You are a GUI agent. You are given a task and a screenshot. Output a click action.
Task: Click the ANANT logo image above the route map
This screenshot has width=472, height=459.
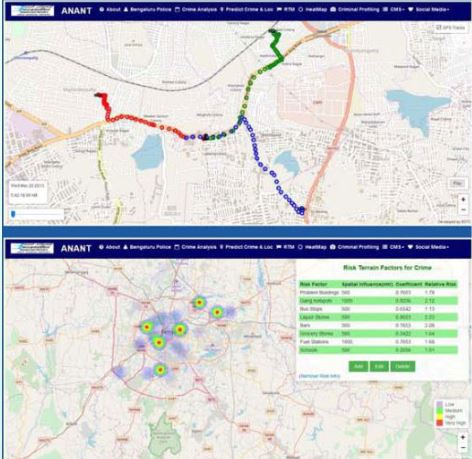click(32, 11)
